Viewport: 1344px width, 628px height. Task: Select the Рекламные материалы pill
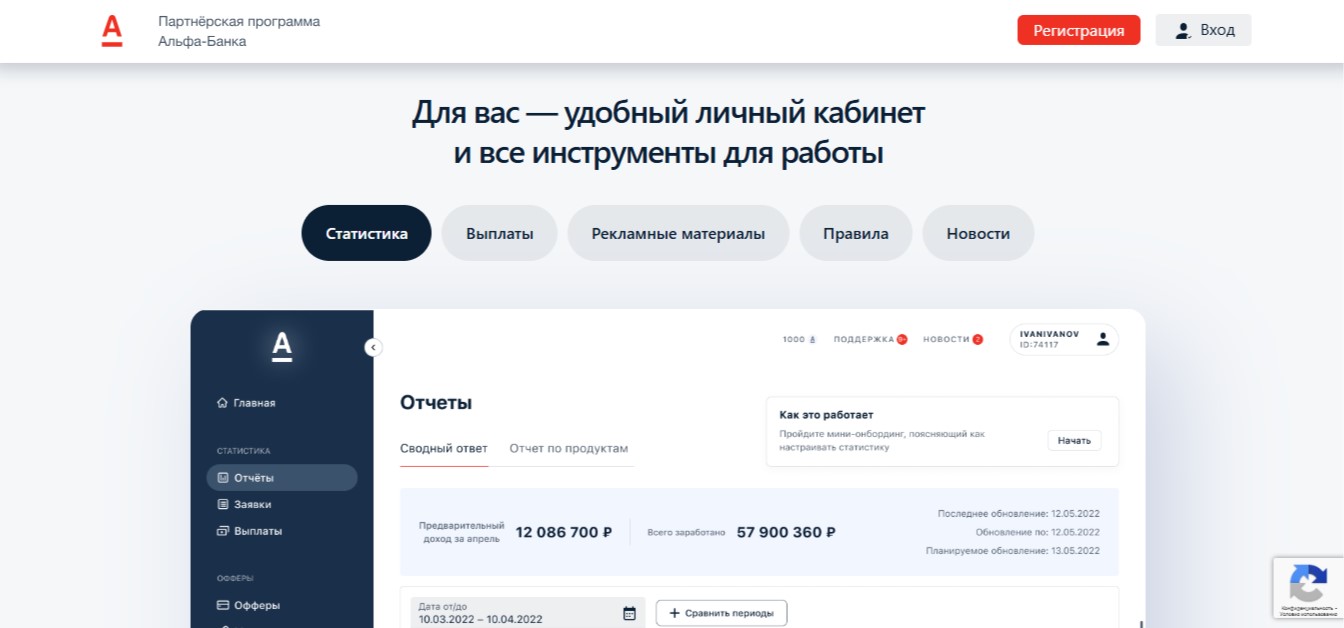click(678, 232)
